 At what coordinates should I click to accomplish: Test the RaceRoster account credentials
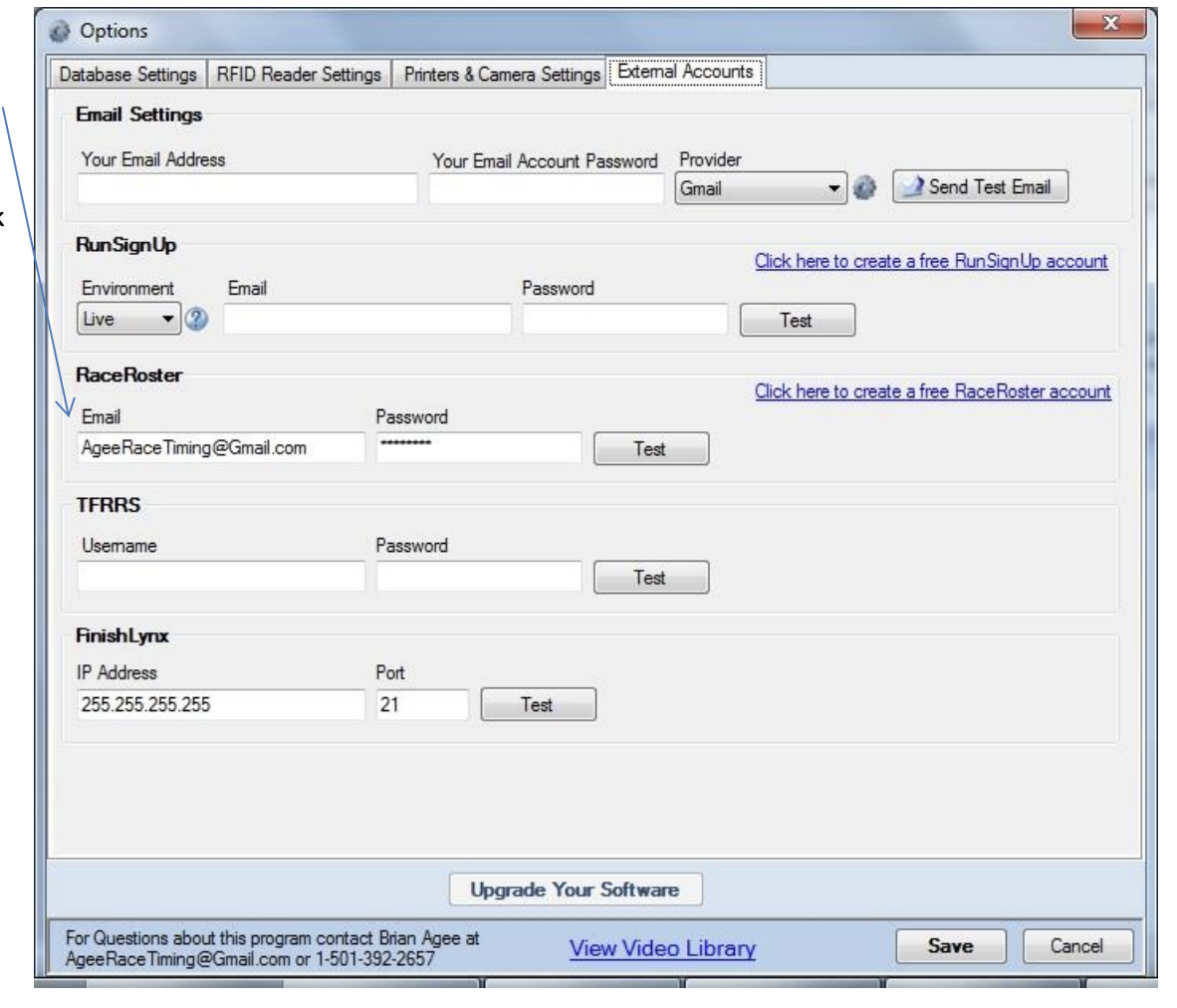[650, 449]
